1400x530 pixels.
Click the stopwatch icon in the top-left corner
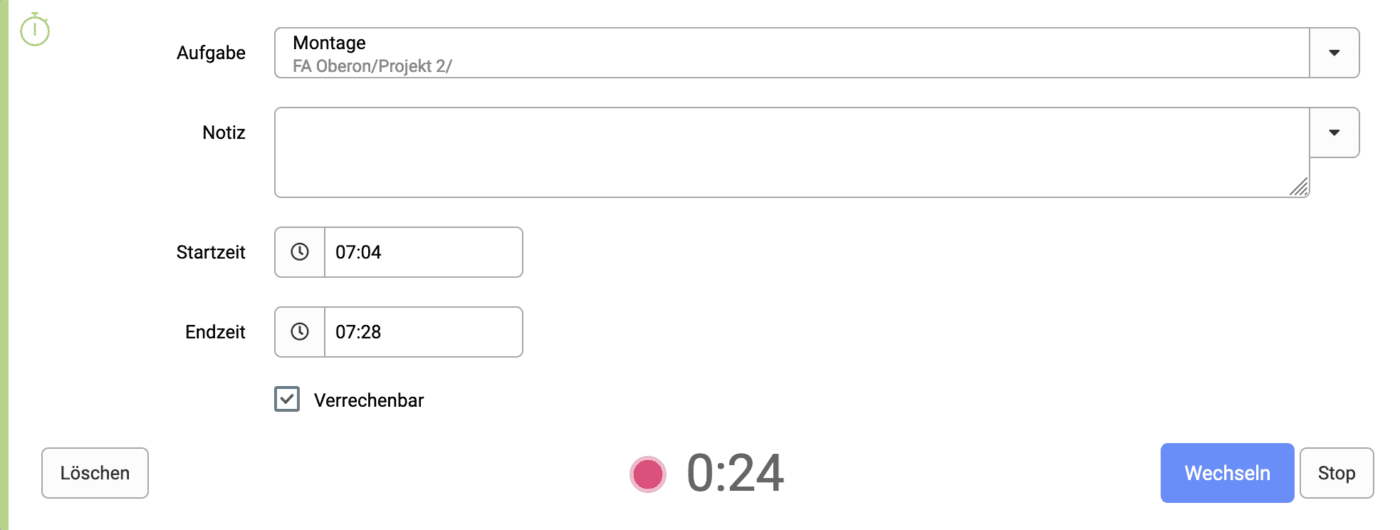tap(35, 29)
